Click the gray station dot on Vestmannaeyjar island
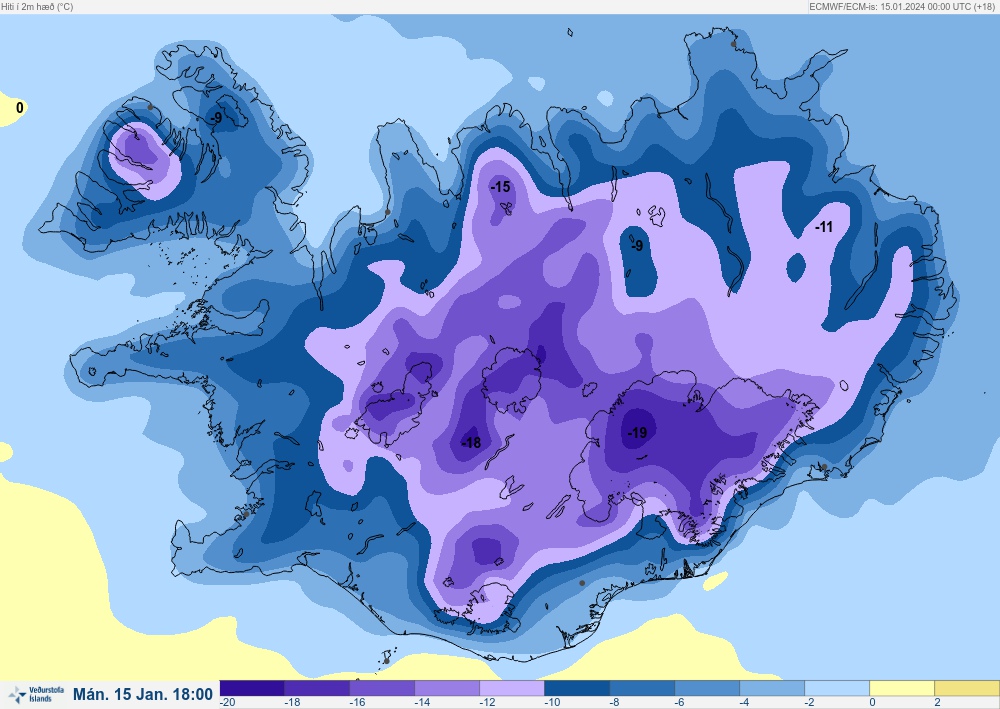The height and width of the screenshot is (709, 1000). [386, 661]
